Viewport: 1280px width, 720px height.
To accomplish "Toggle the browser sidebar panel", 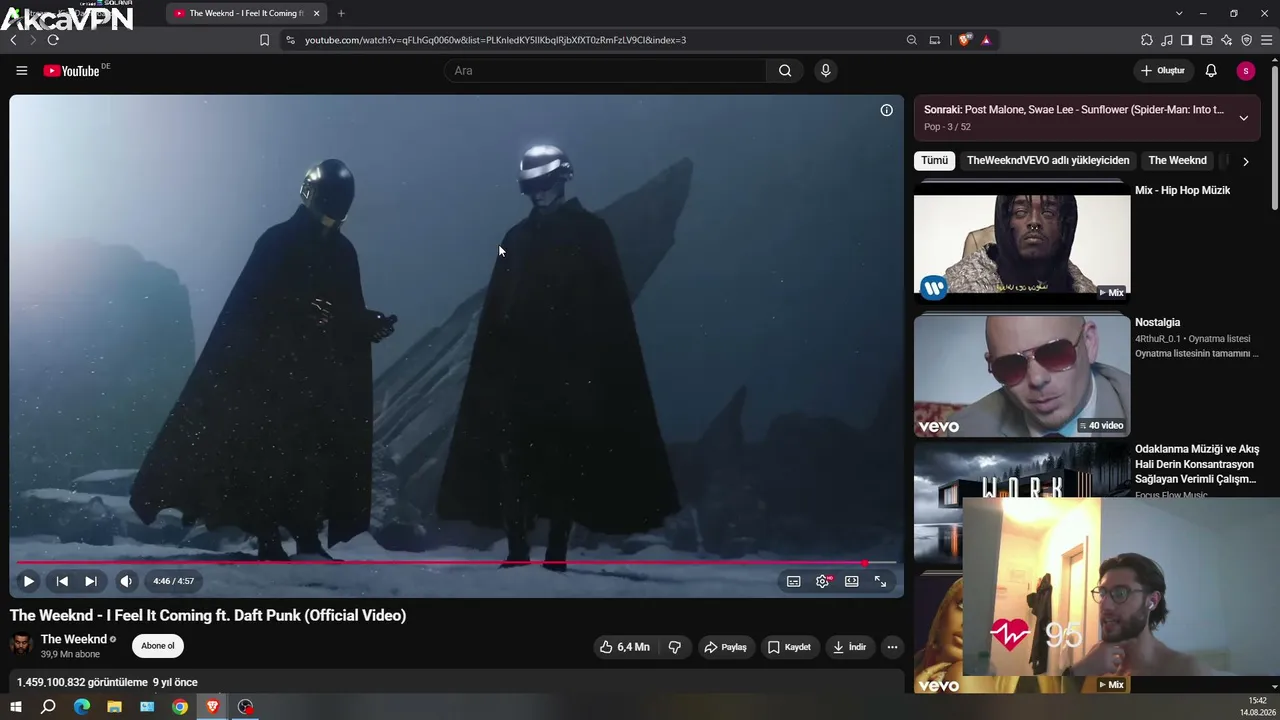I will pos(1186,40).
